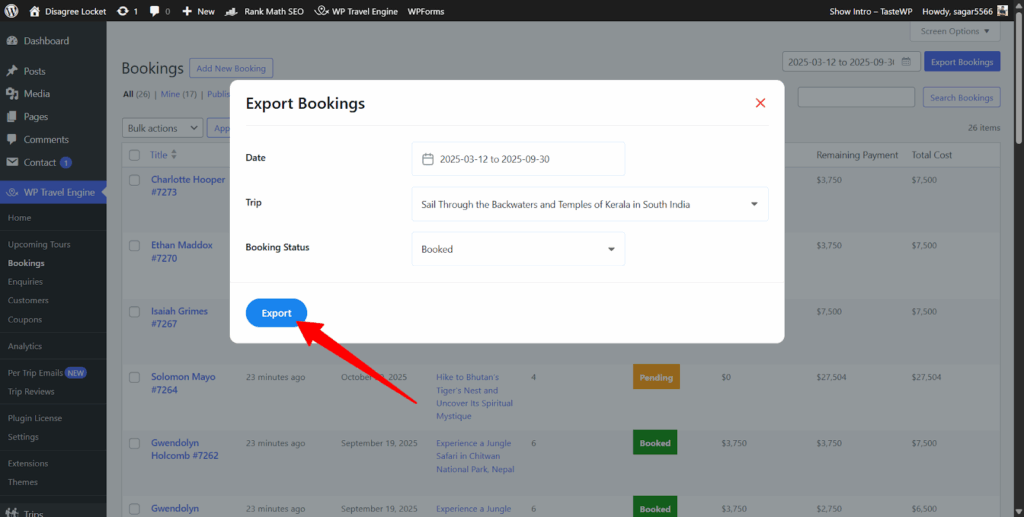1024x517 pixels.
Task: Click the search bookings text field
Action: [x=855, y=97]
